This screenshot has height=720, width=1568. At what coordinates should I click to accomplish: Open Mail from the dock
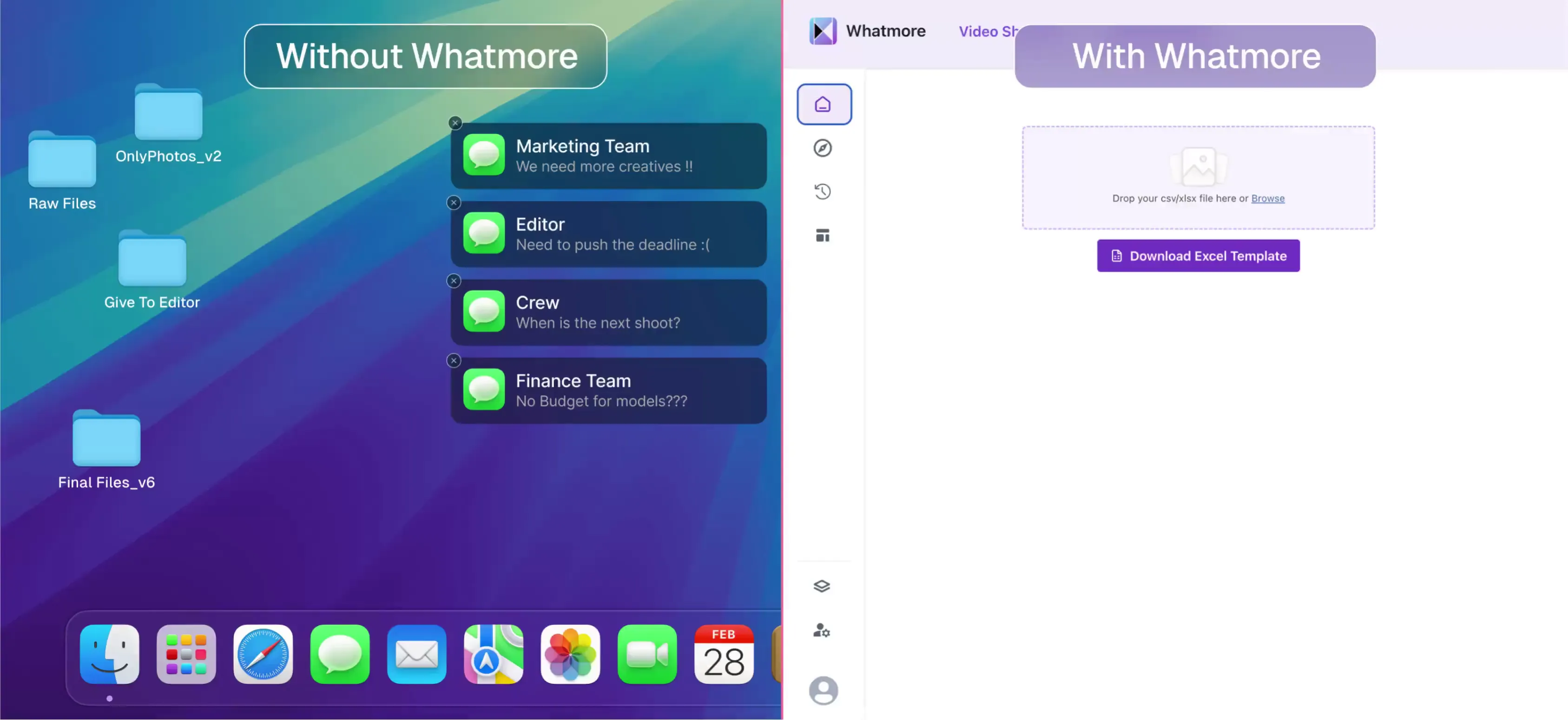(x=416, y=654)
